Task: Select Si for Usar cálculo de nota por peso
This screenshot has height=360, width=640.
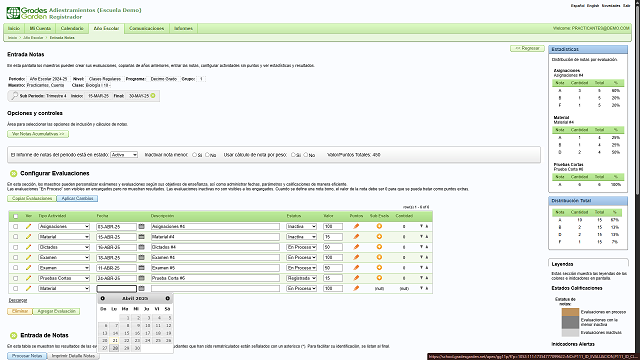Action: [293, 155]
